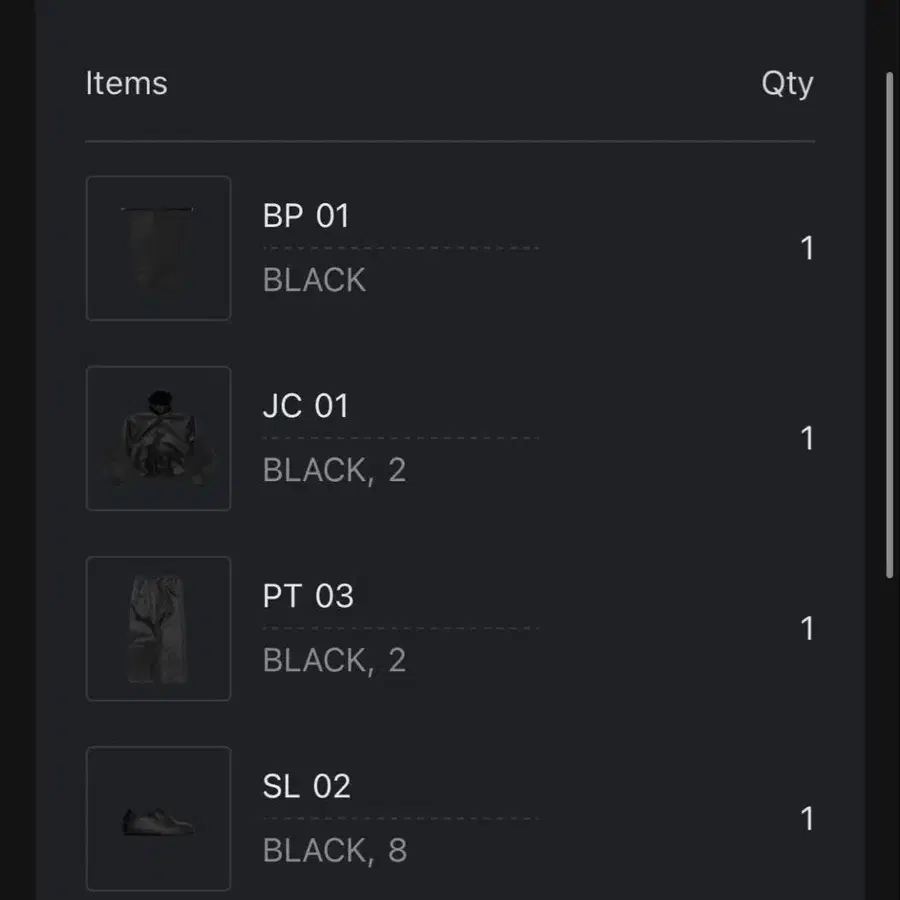Click the BP 01 item name
Screen dimensions: 900x900
(306, 216)
